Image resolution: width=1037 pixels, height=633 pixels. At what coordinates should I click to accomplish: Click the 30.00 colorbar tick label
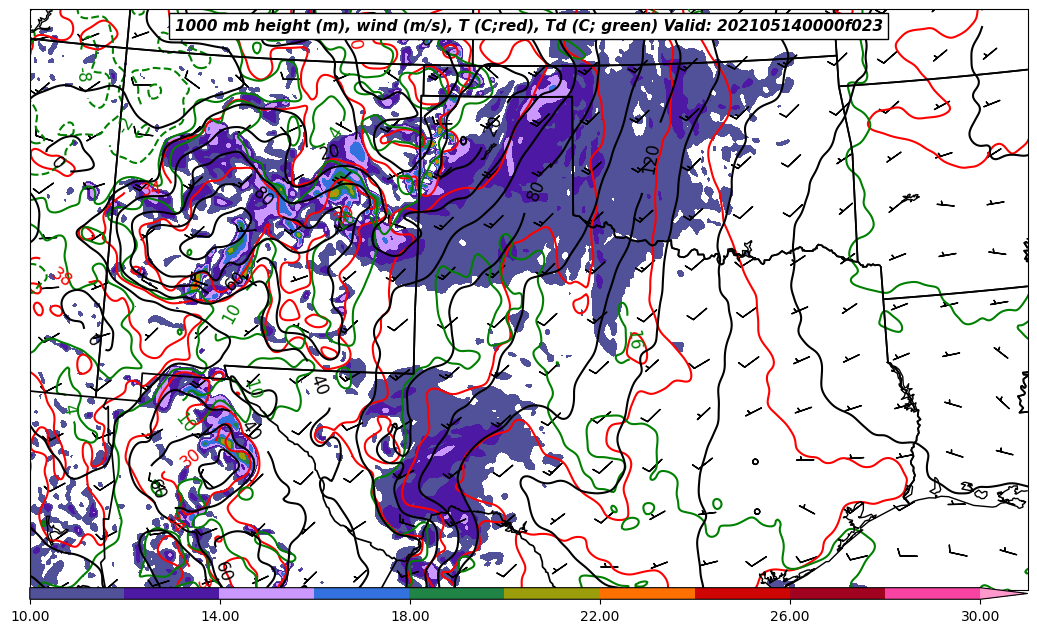pos(980,616)
